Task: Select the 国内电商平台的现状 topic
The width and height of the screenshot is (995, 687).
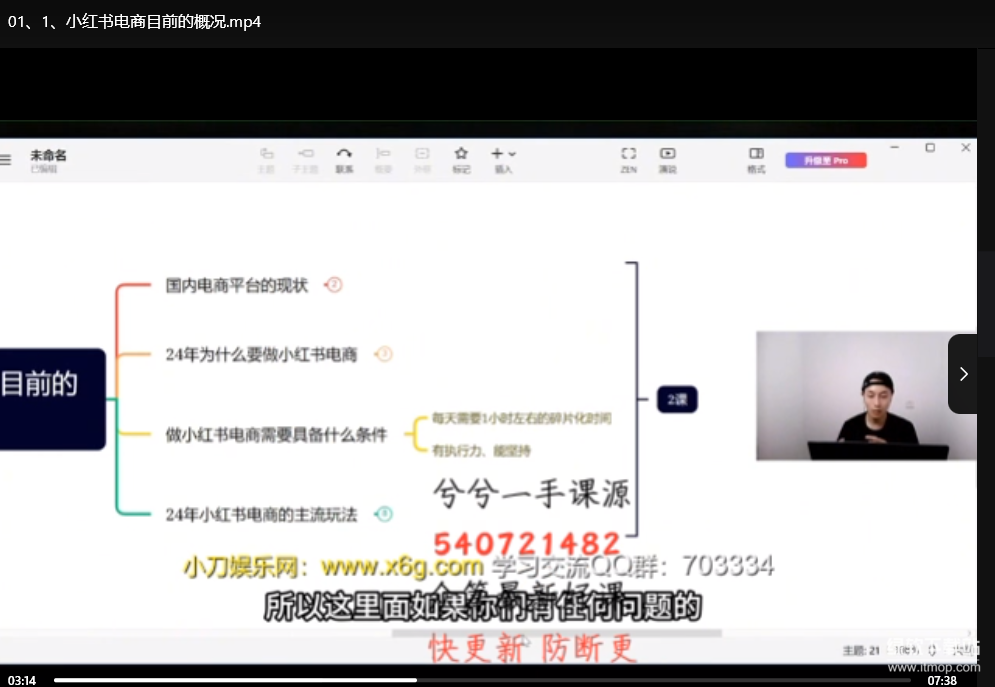Action: (x=237, y=285)
